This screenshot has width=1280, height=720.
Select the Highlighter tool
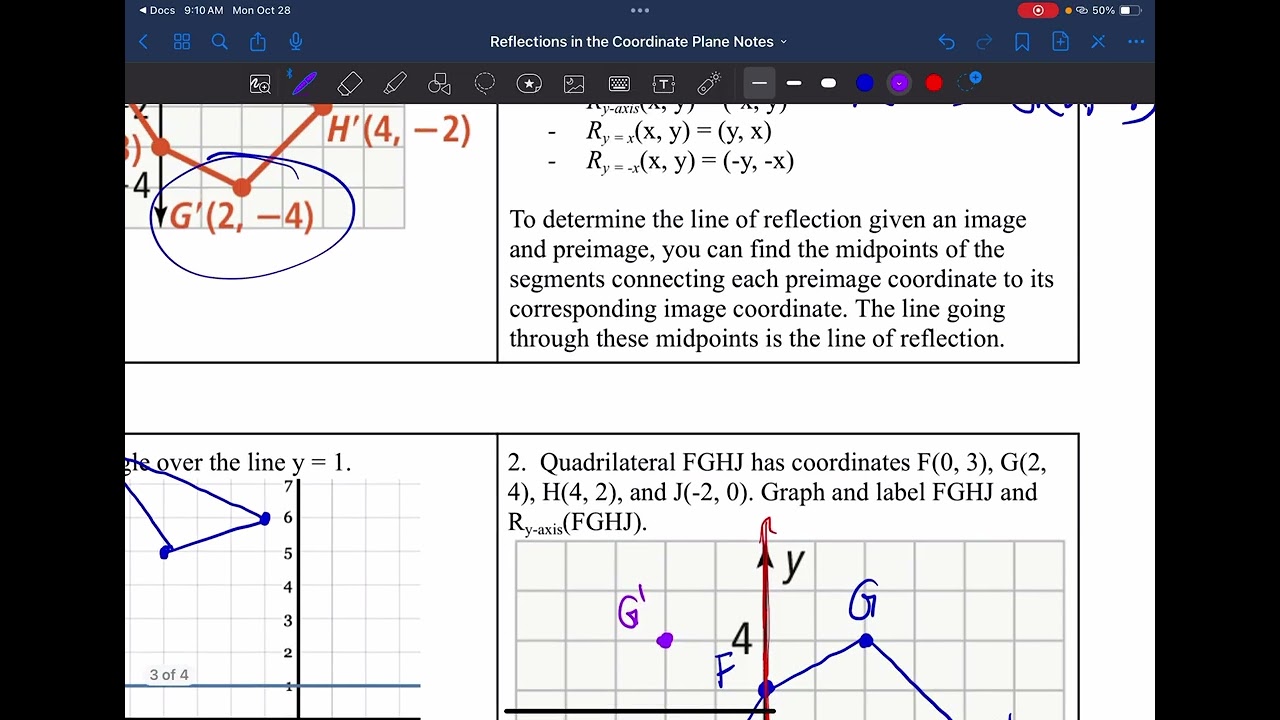tap(395, 84)
